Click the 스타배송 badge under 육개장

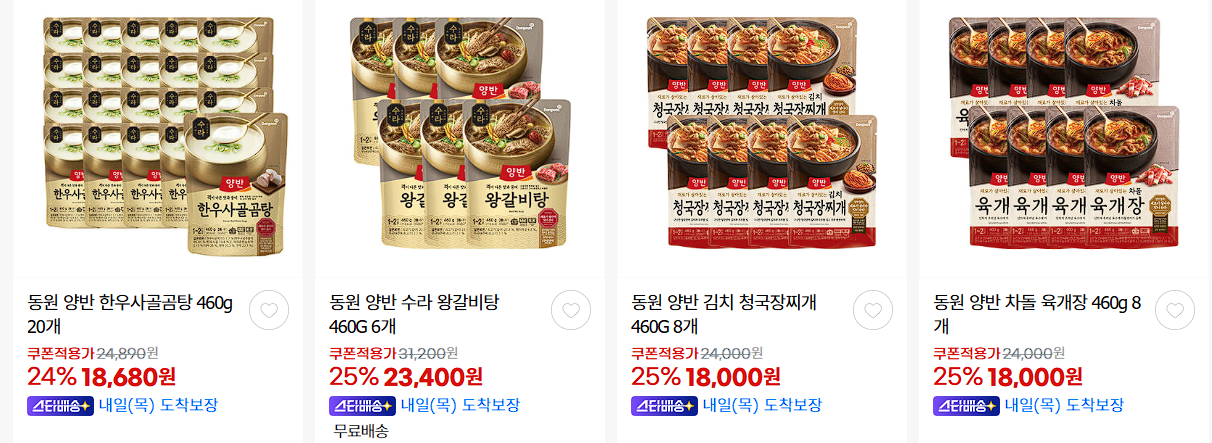point(966,405)
